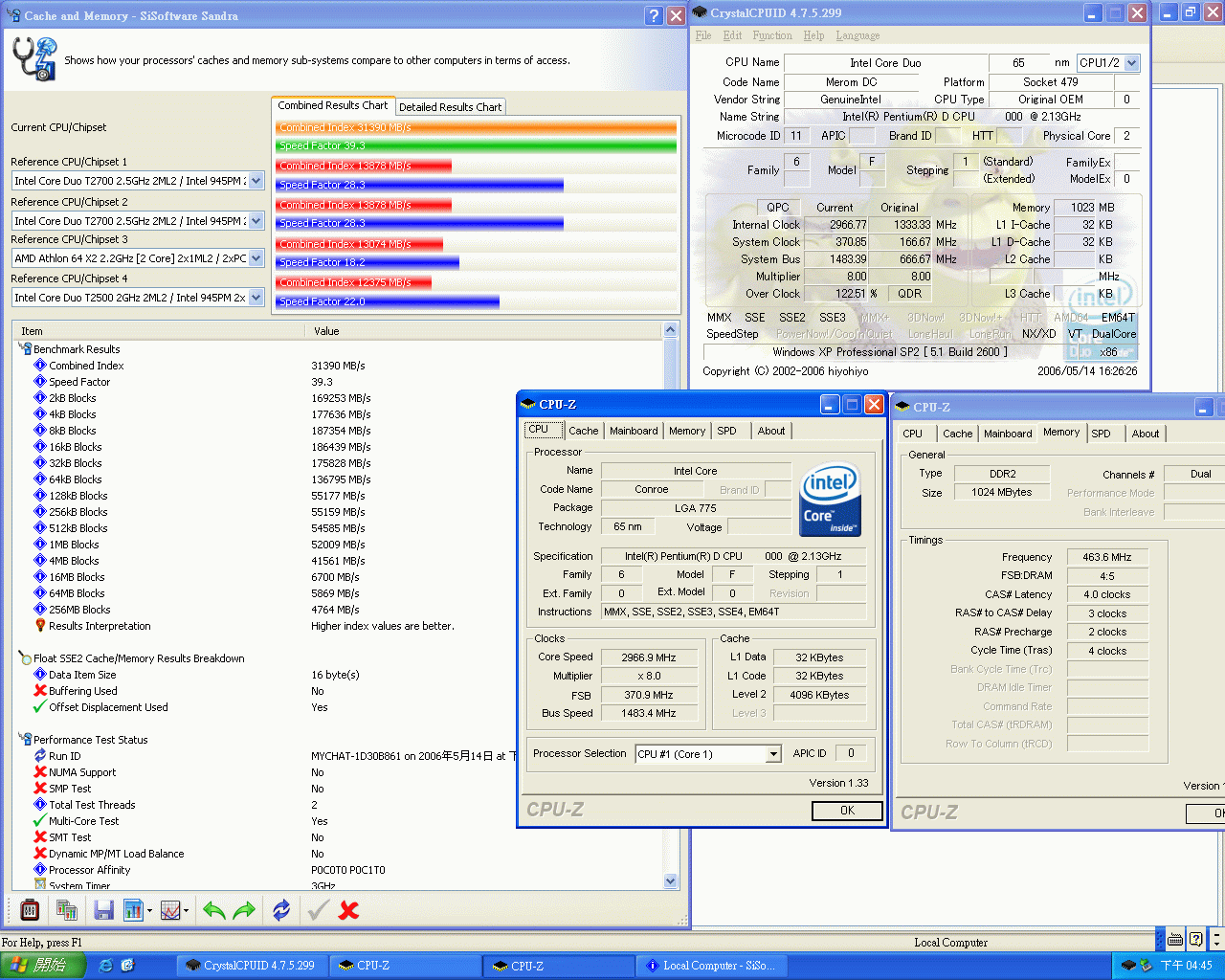Open the Mainboard tab in the front CPU-Z window

coord(634,432)
